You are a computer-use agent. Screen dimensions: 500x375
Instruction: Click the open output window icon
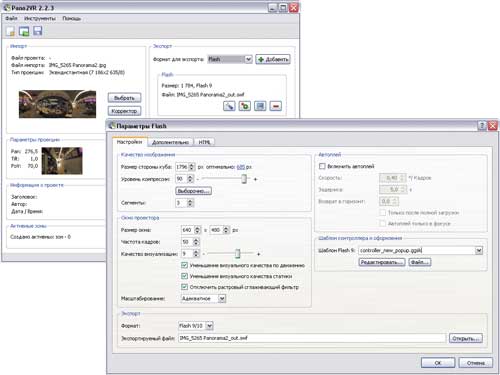click(260, 106)
